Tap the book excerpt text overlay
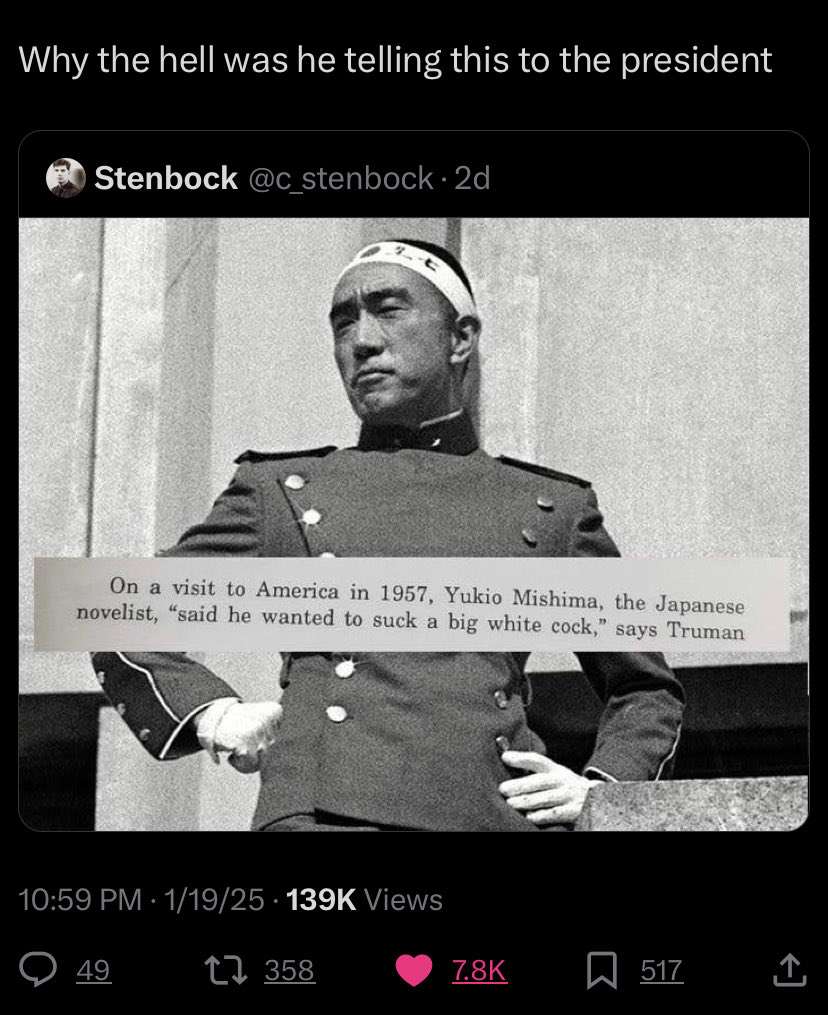828x1015 pixels. 412,606
